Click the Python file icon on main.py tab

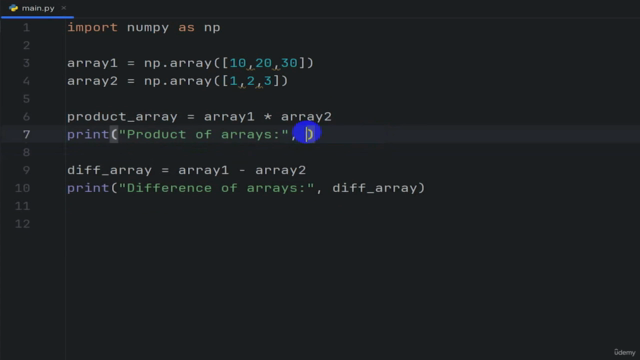coord(13,8)
